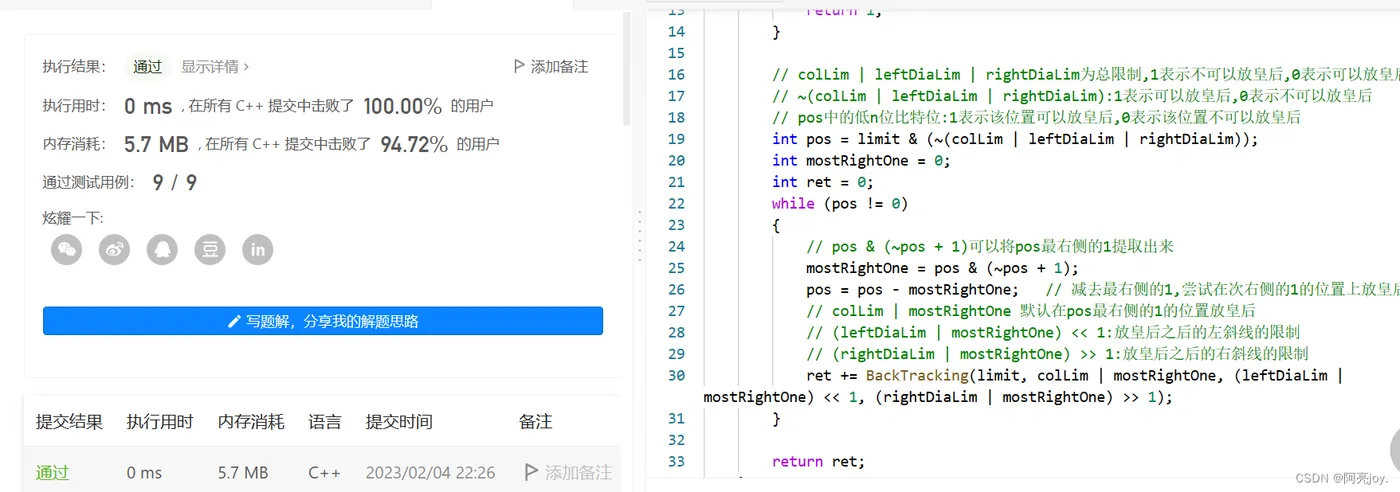Viewport: 1400px width, 492px height.
Task: Click line number 22 in code editor
Action: [x=675, y=203]
